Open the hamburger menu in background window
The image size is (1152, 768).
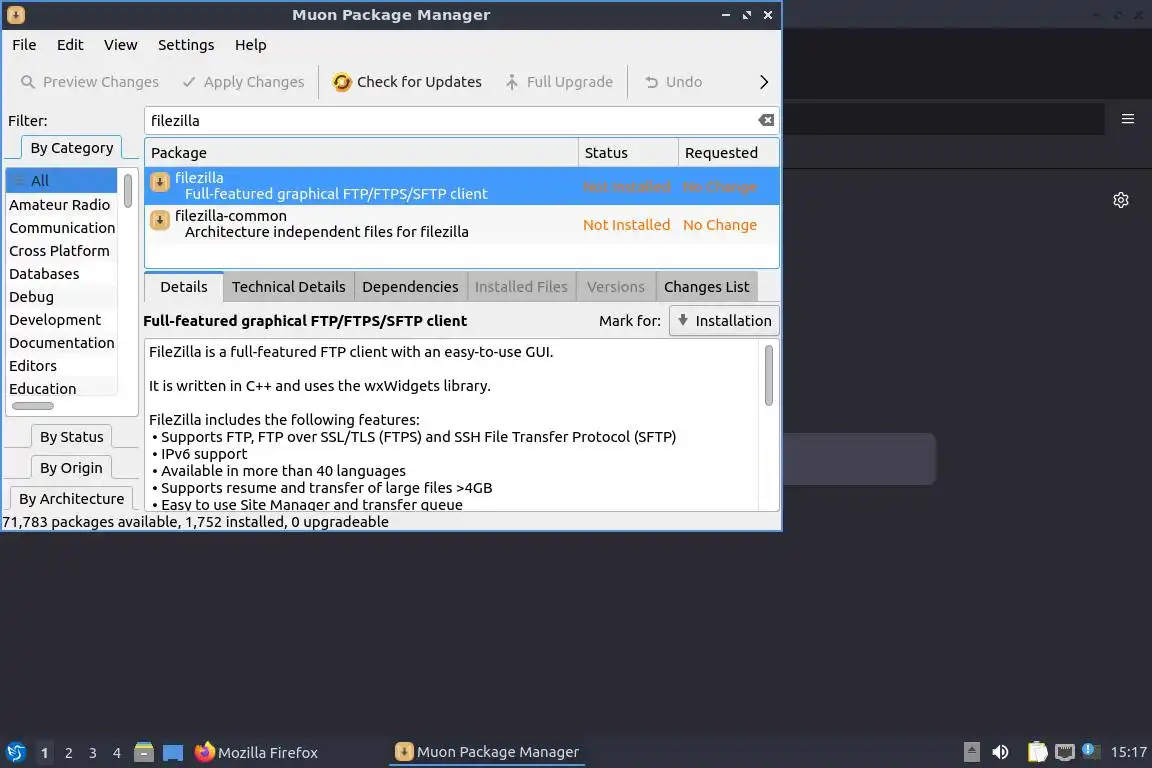pyautogui.click(x=1128, y=119)
